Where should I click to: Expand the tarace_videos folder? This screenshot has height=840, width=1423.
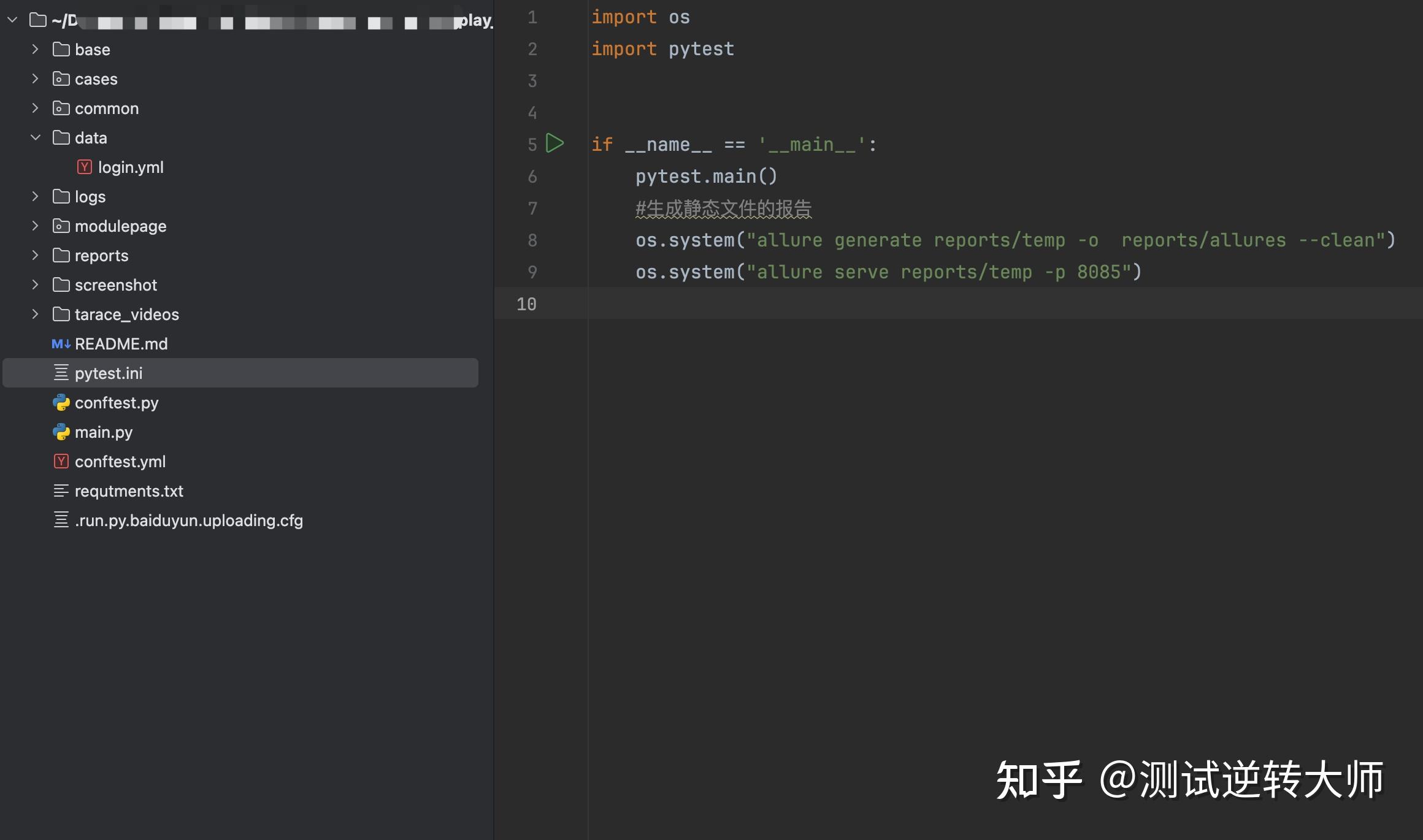[x=35, y=315]
